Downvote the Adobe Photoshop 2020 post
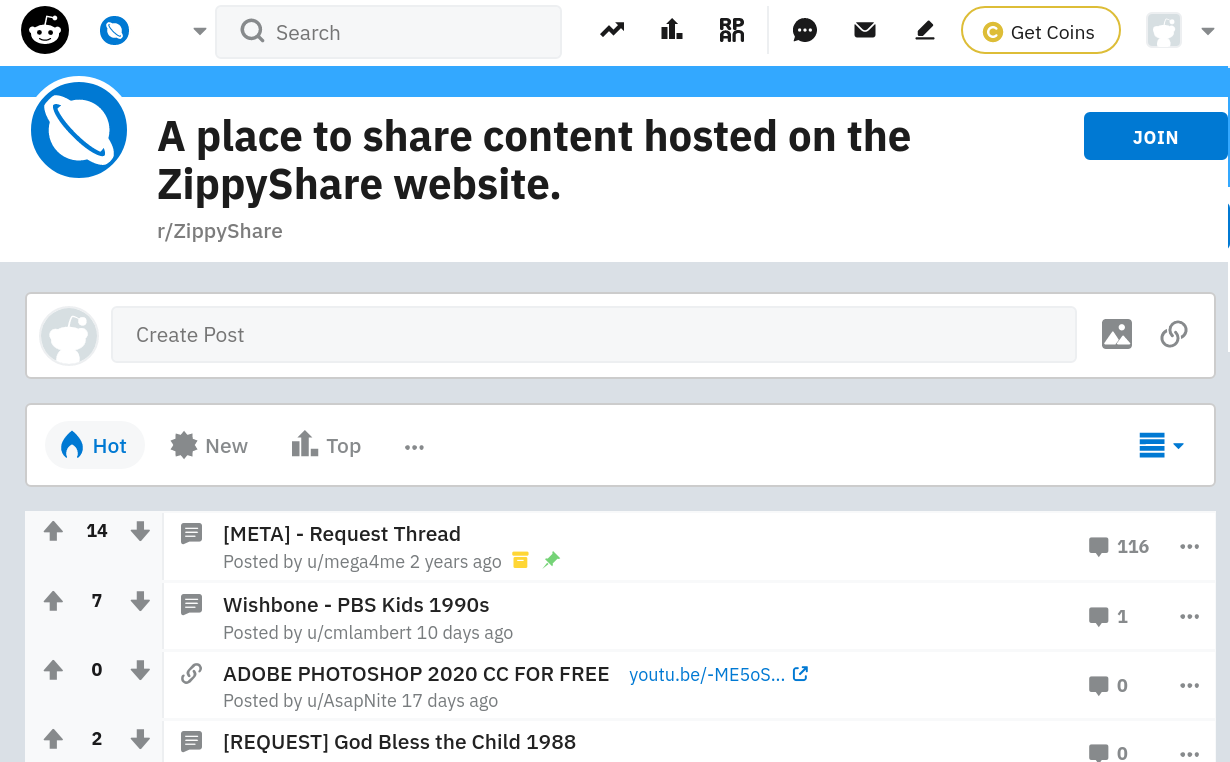 140,670
